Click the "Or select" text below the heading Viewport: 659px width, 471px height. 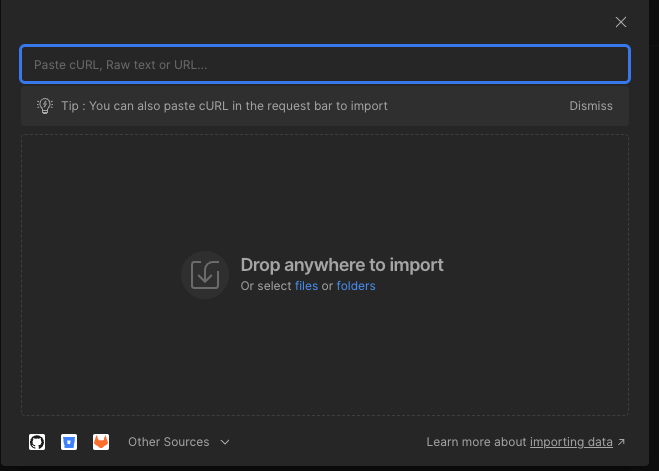pyautogui.click(x=266, y=286)
